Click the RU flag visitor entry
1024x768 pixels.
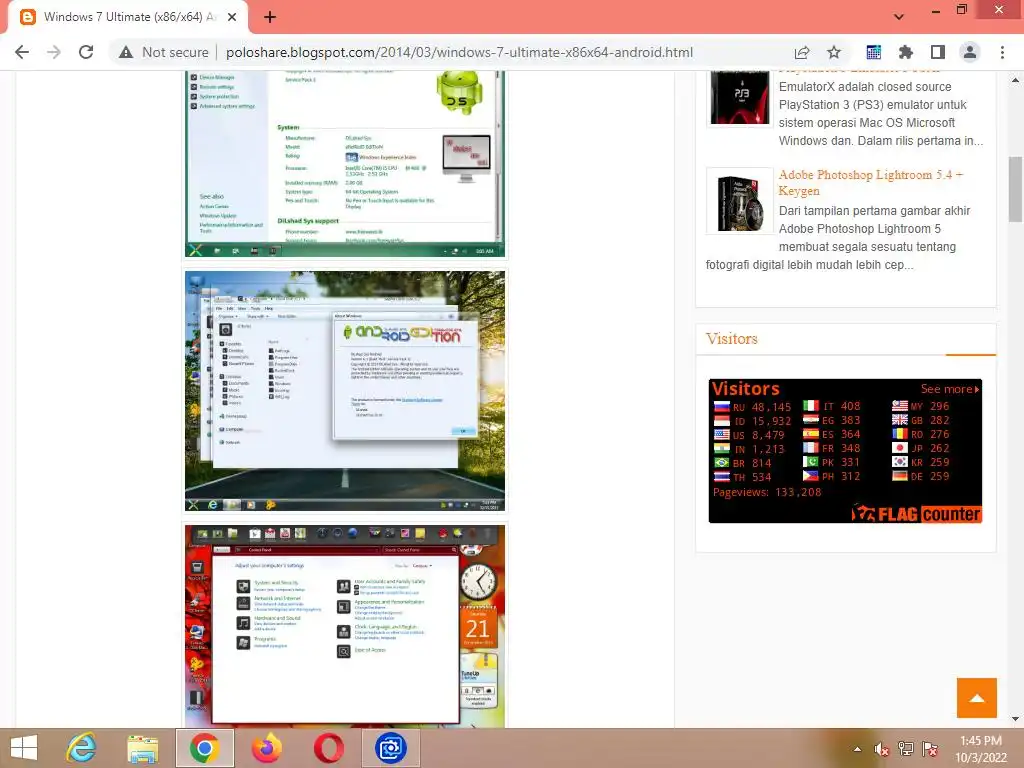click(x=752, y=407)
